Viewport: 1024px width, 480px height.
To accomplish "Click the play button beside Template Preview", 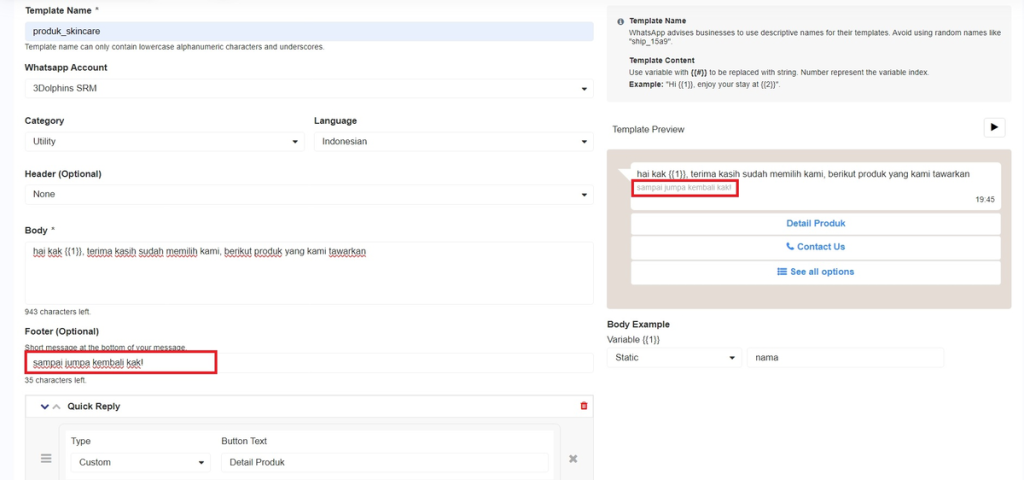I will point(993,127).
